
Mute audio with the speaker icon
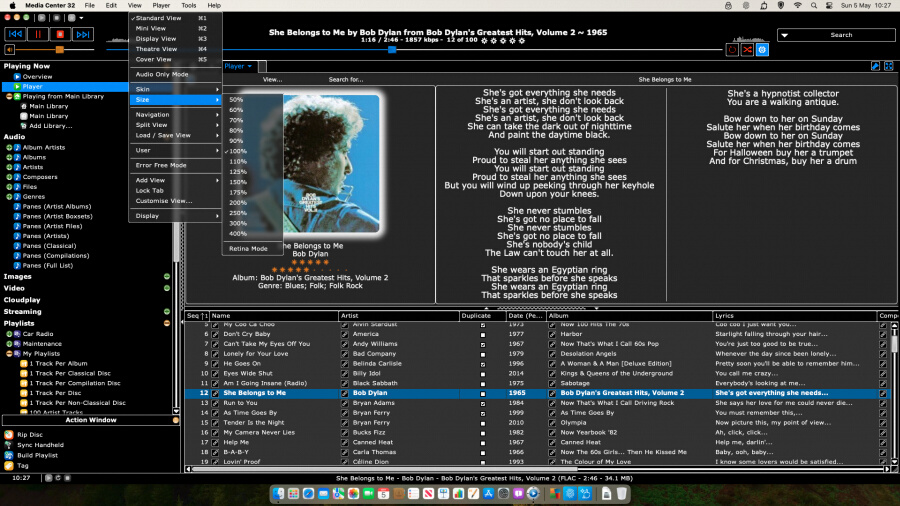(x=10, y=50)
